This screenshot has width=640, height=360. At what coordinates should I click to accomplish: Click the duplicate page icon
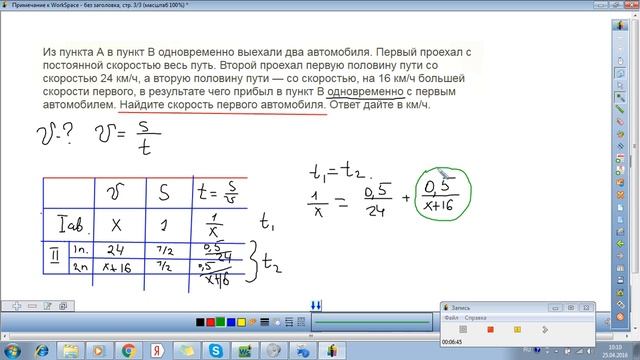point(63,306)
